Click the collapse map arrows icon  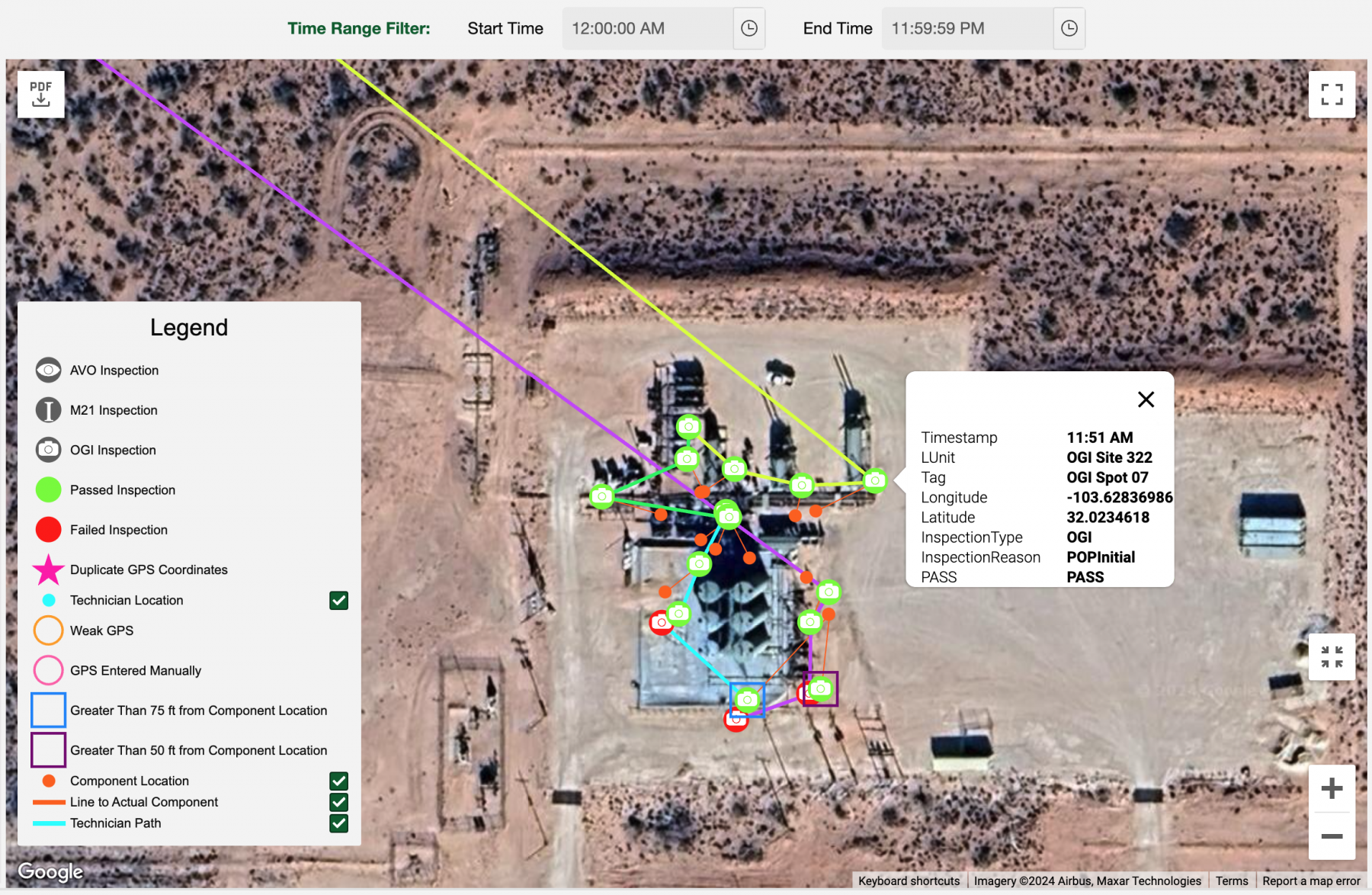(1331, 656)
